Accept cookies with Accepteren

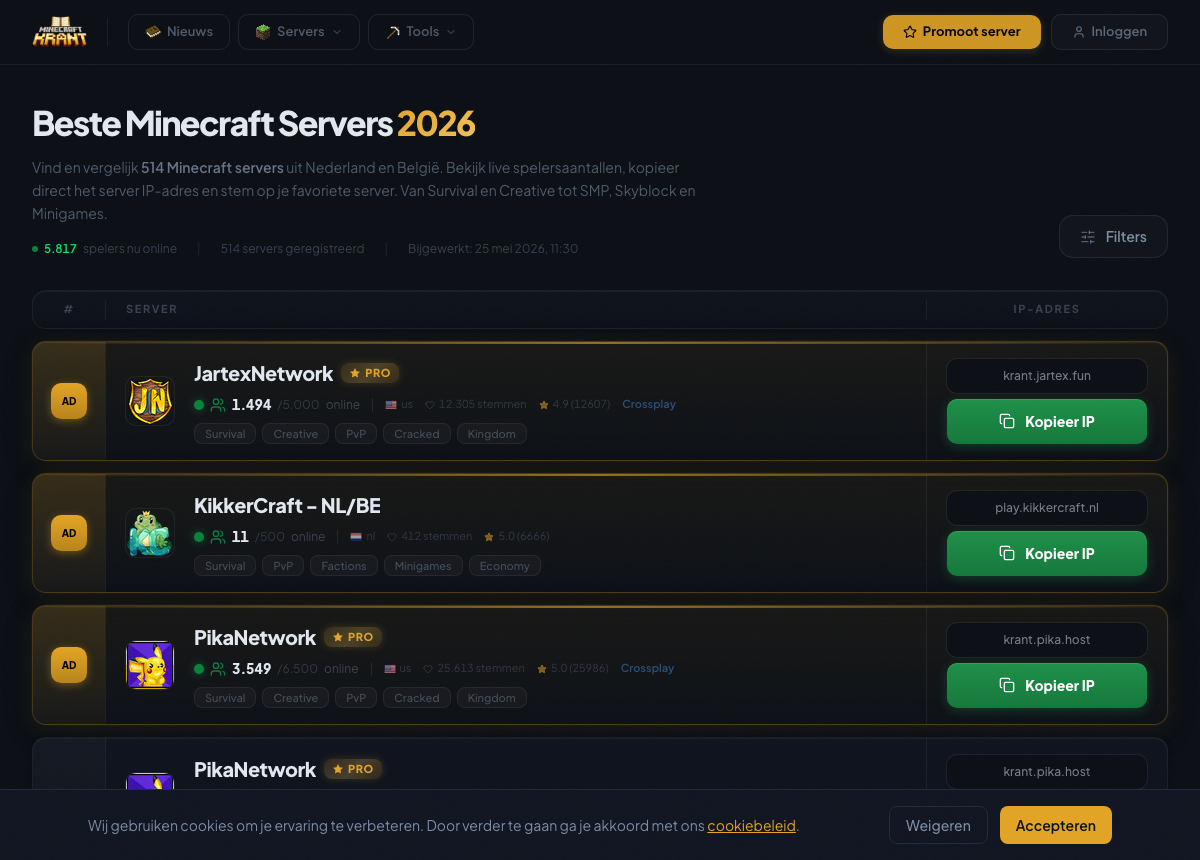point(1056,825)
